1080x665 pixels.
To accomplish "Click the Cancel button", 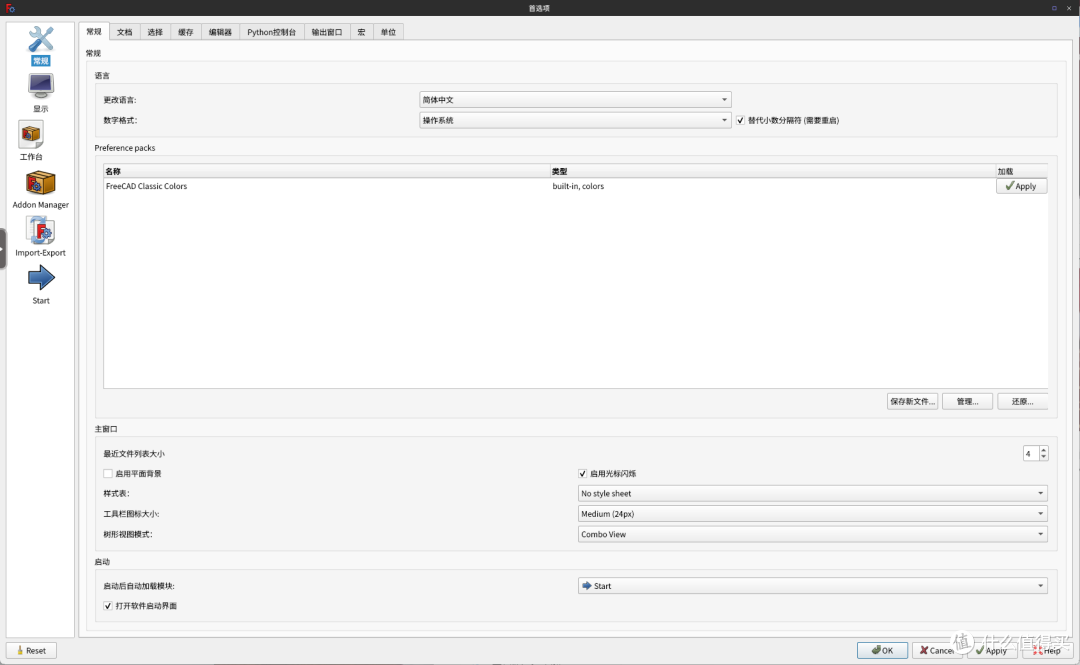I will coord(937,651).
